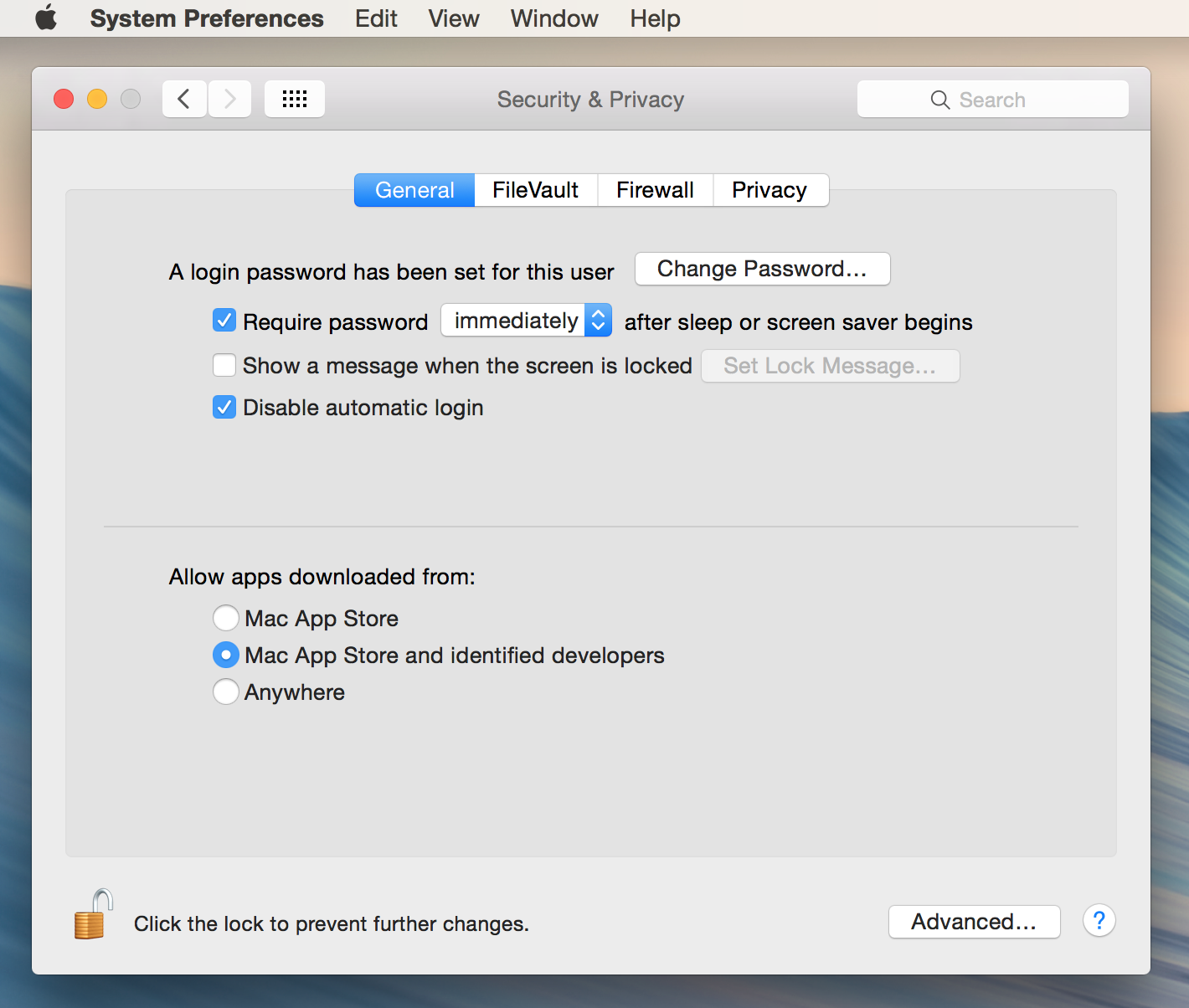Switch to the General tab
The height and width of the screenshot is (1008, 1189).
(414, 190)
